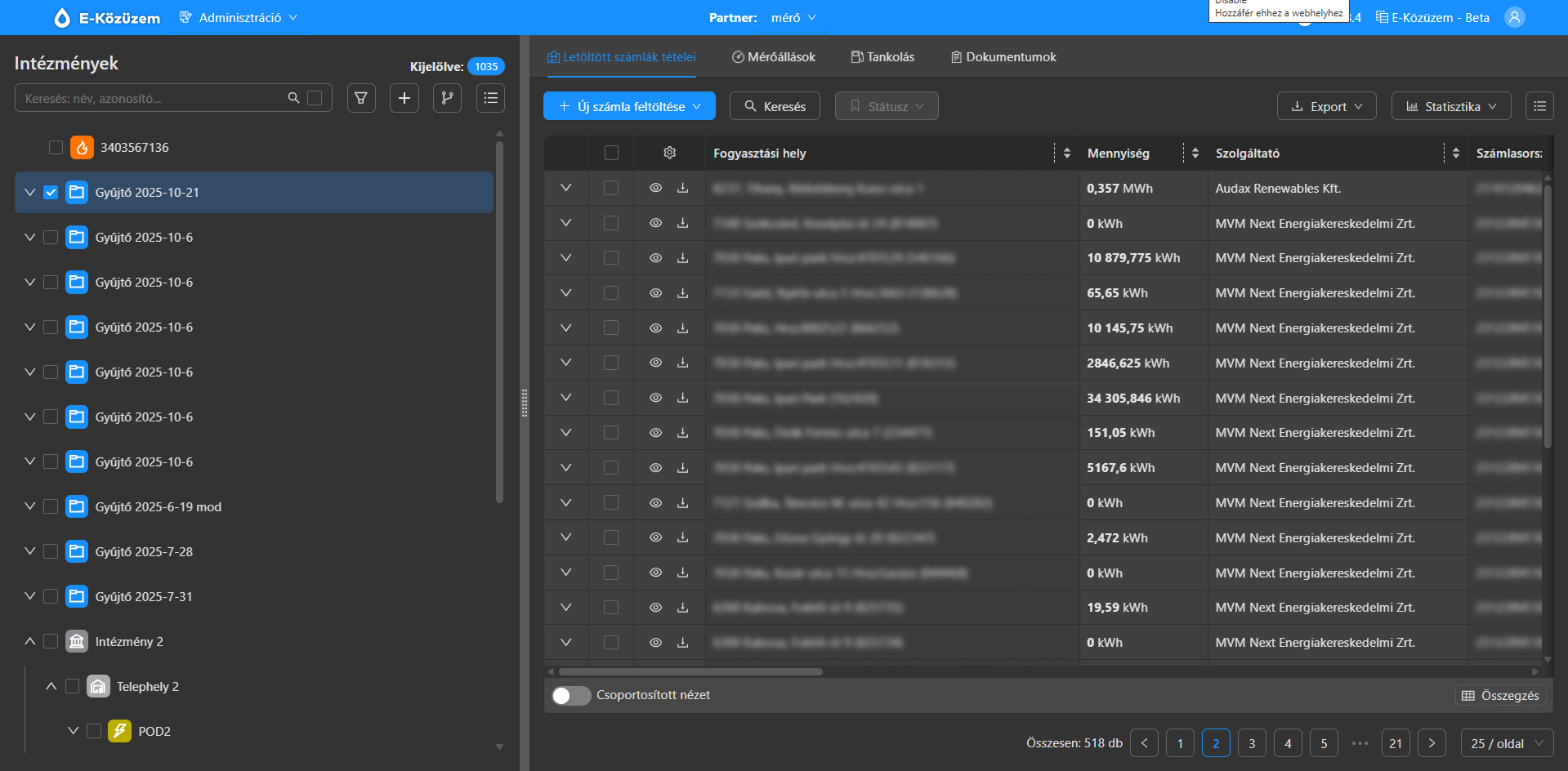Click the Új számla feltöltése button
Viewport: 1568px width, 771px height.
click(x=629, y=106)
